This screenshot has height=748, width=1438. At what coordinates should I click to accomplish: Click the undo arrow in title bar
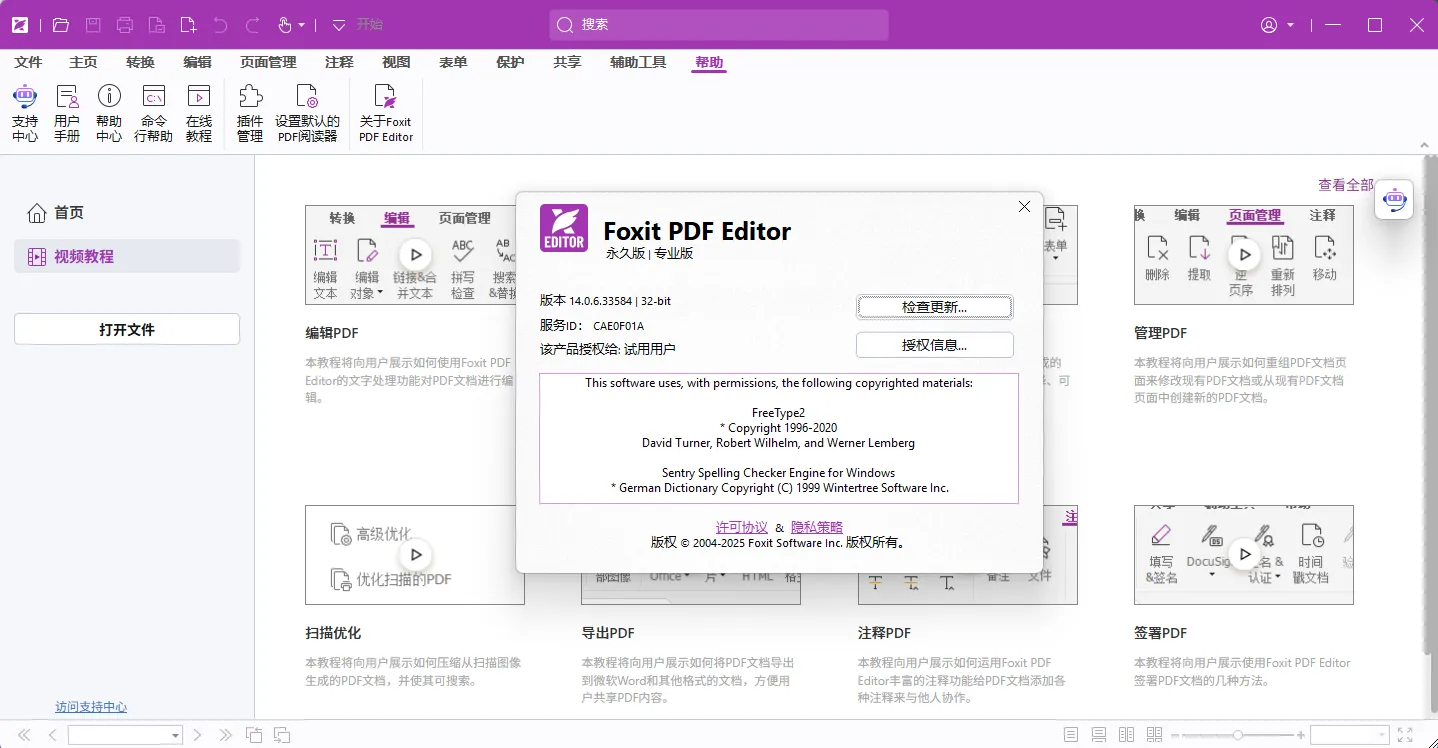221,25
